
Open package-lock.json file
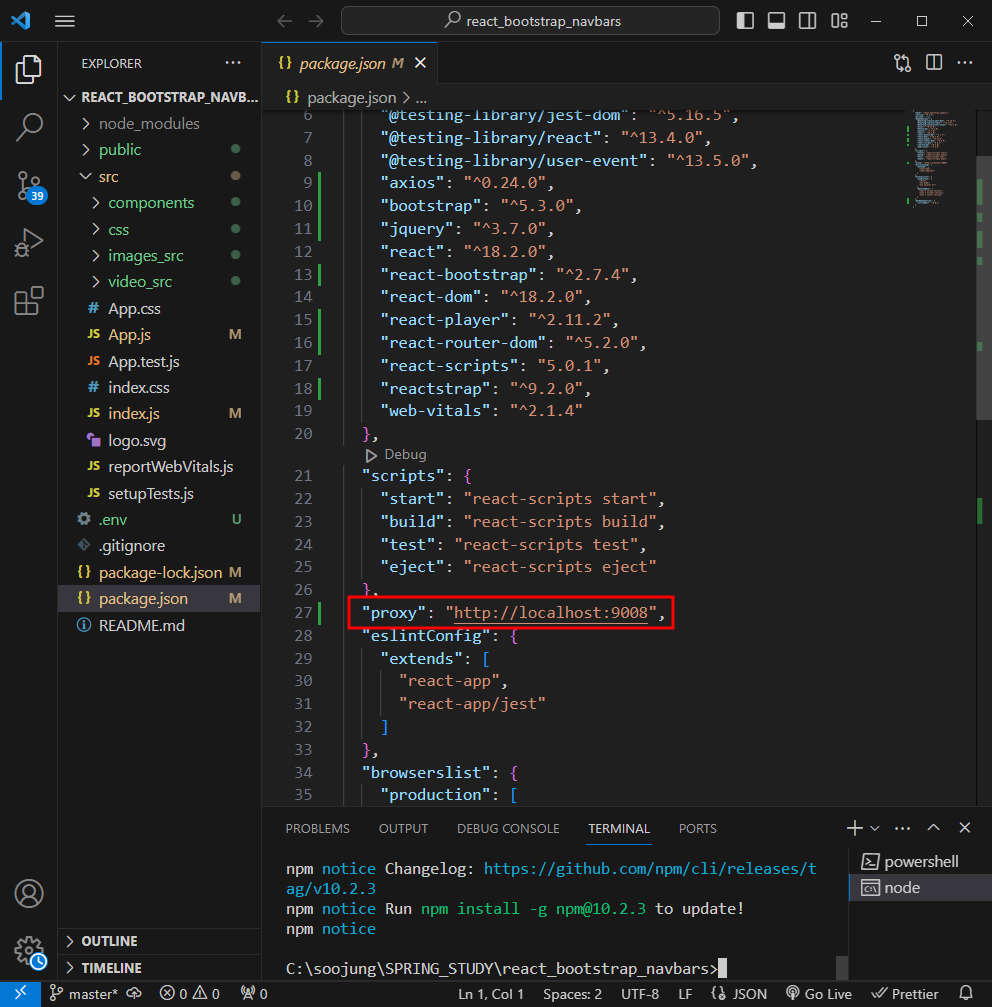point(161,572)
